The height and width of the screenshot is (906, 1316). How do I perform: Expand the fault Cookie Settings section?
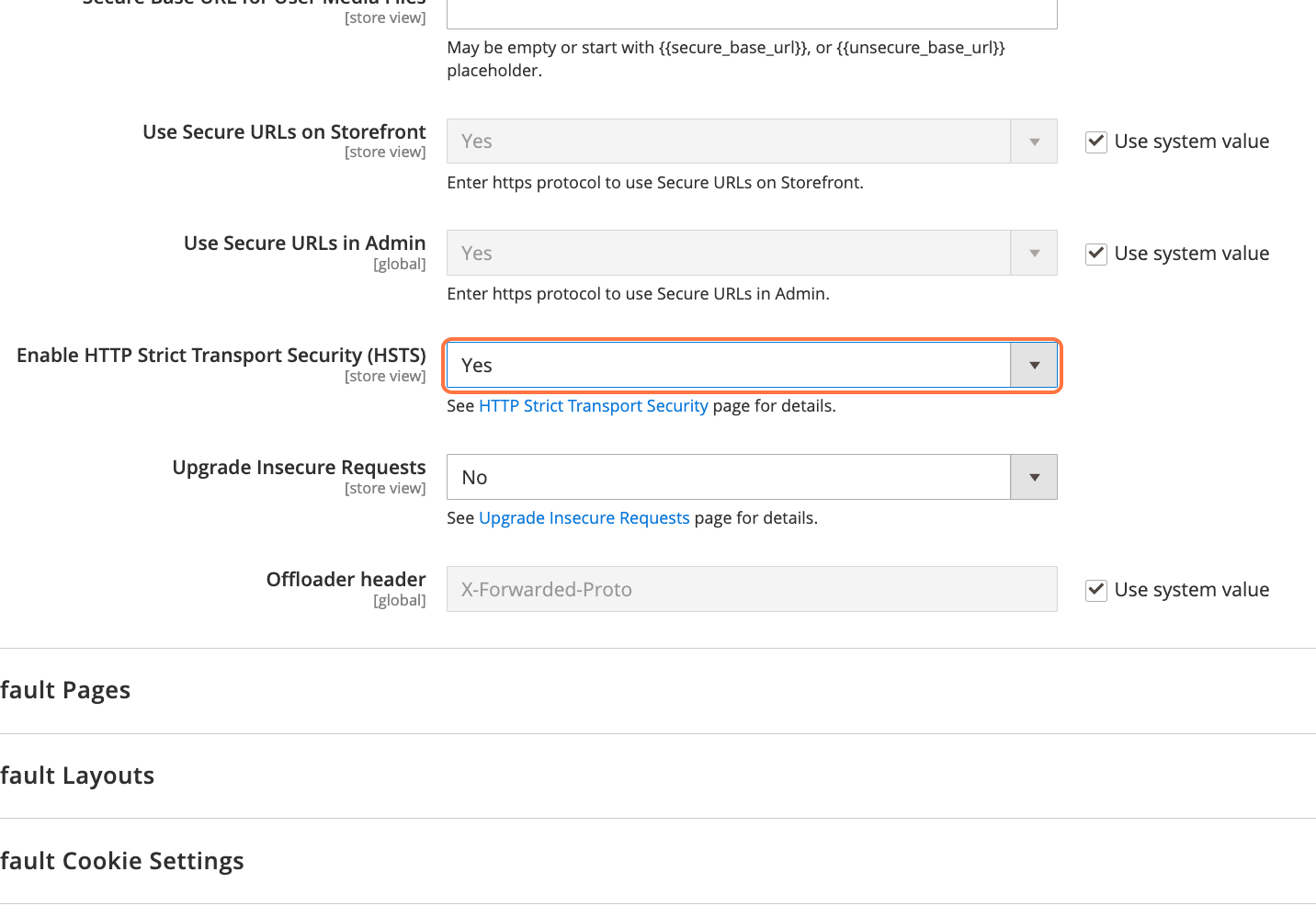pos(122,861)
